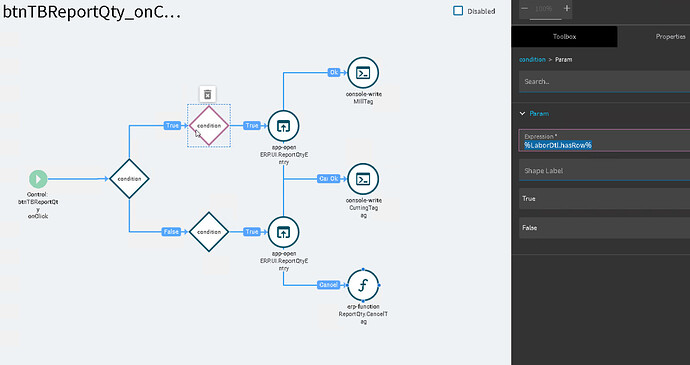Screen dimensions: 690x365
Task: Select the lower condition diamond on False branch
Action: pyautogui.click(x=209, y=232)
